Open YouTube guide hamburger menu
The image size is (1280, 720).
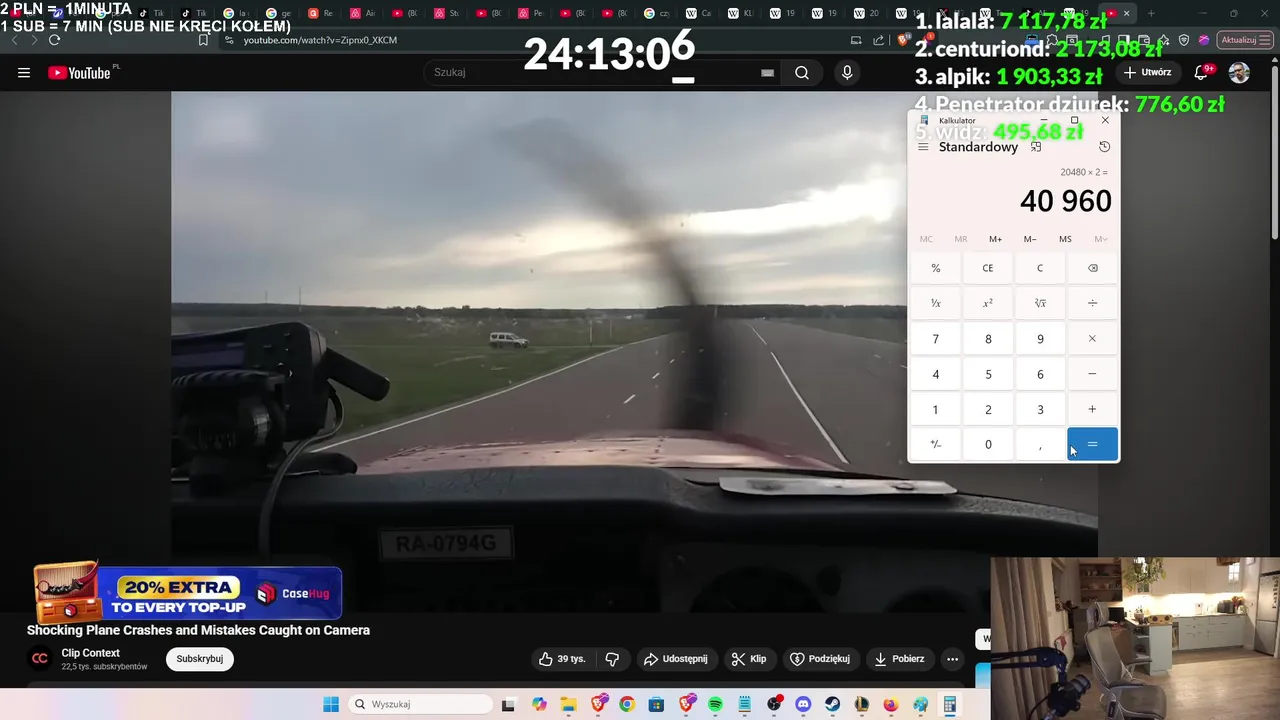click(x=24, y=72)
